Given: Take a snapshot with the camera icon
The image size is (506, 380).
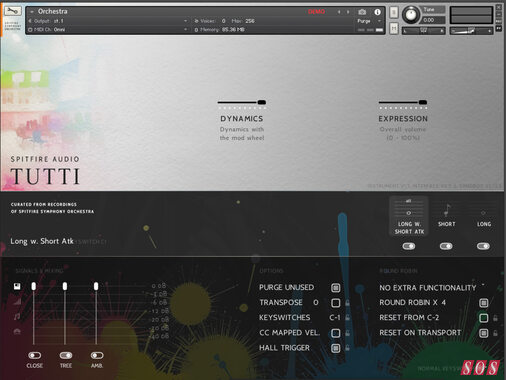Looking at the screenshot, I should [362, 12].
